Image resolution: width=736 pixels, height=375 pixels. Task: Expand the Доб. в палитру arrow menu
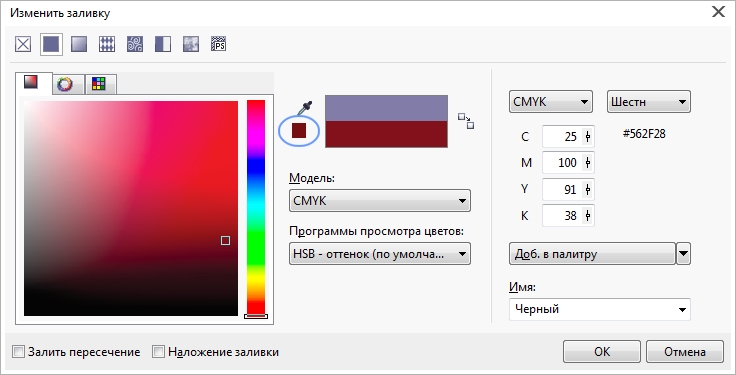coord(683,254)
